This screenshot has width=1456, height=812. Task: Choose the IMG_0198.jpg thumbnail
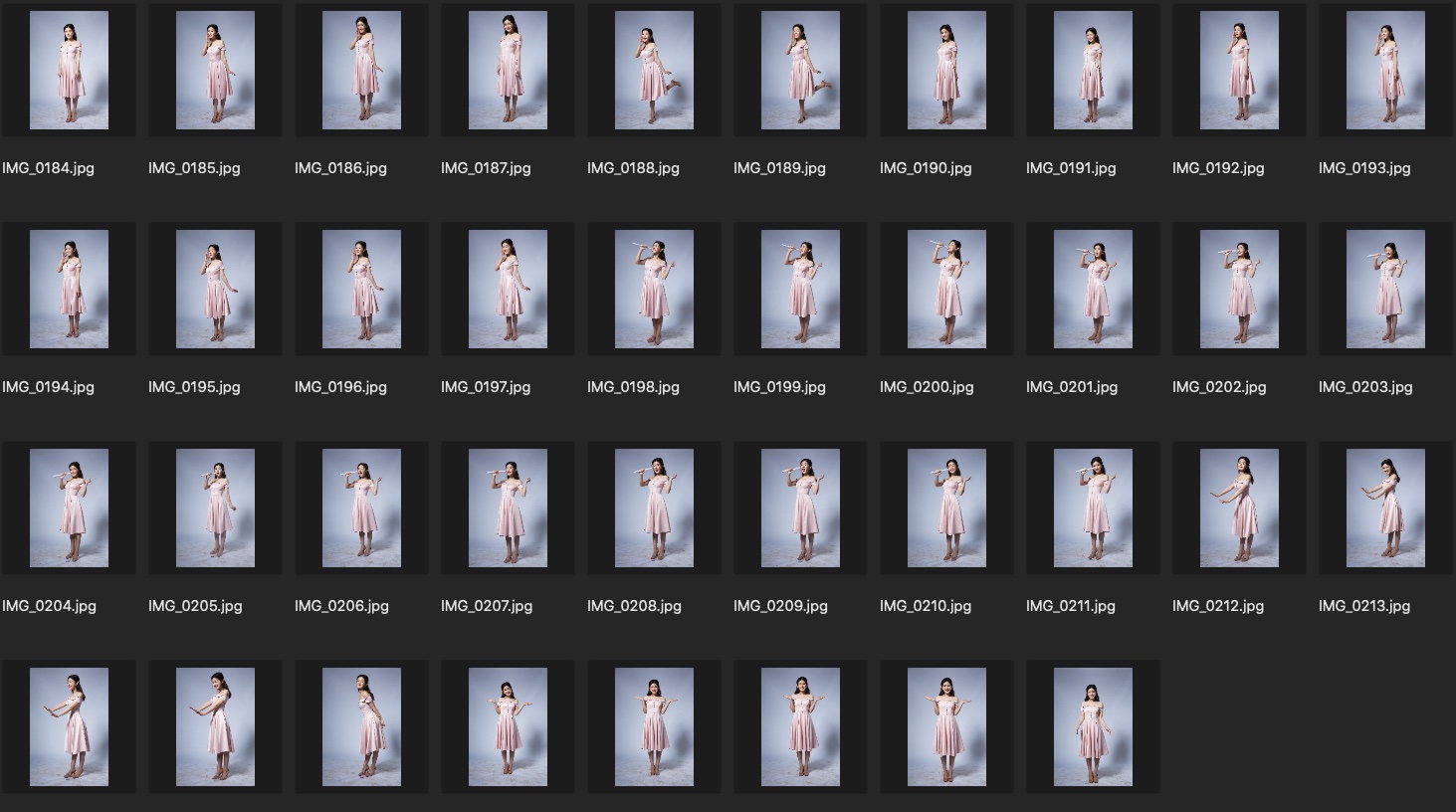point(654,290)
